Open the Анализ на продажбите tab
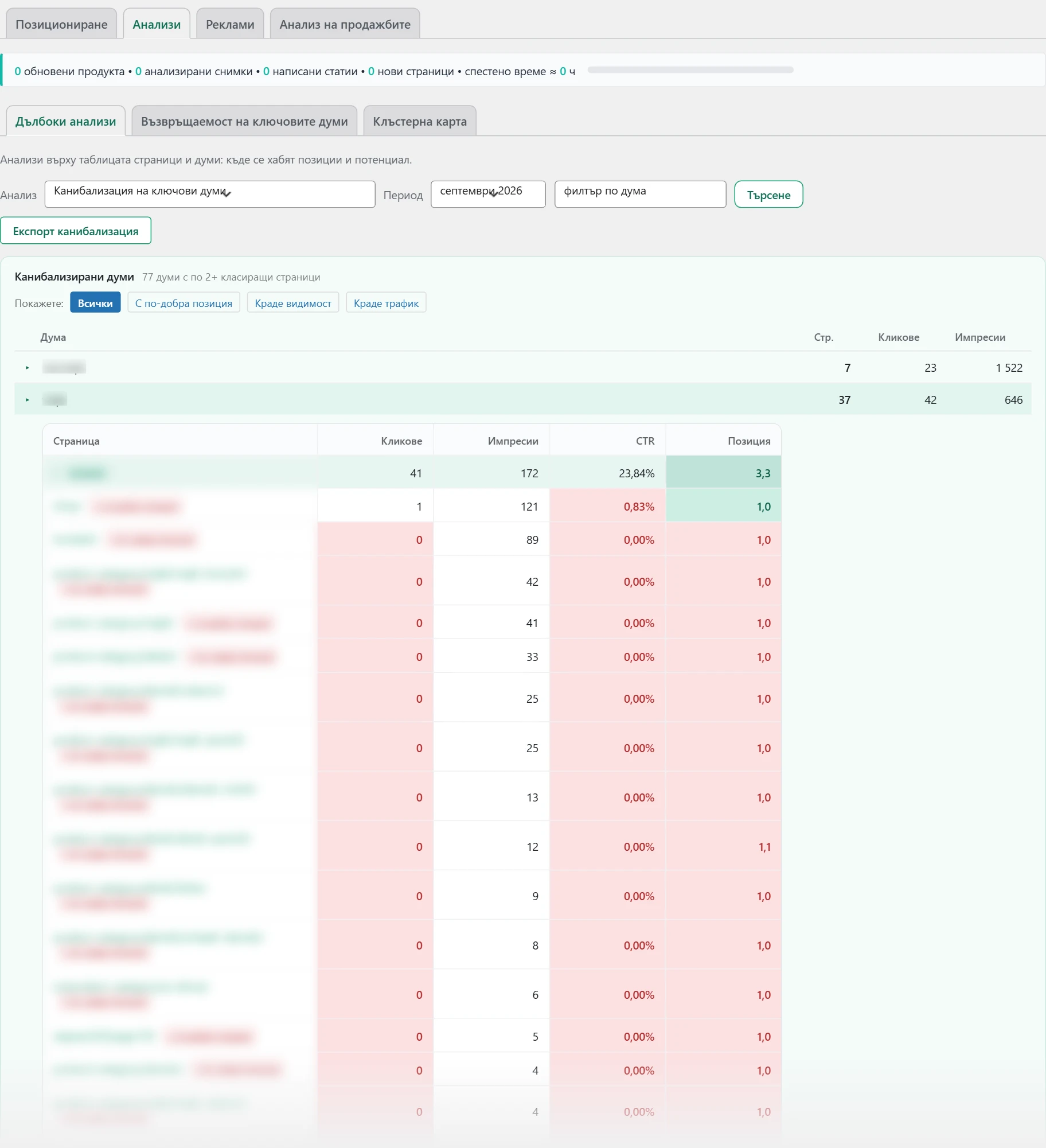The width and height of the screenshot is (1046, 1148). click(x=345, y=24)
